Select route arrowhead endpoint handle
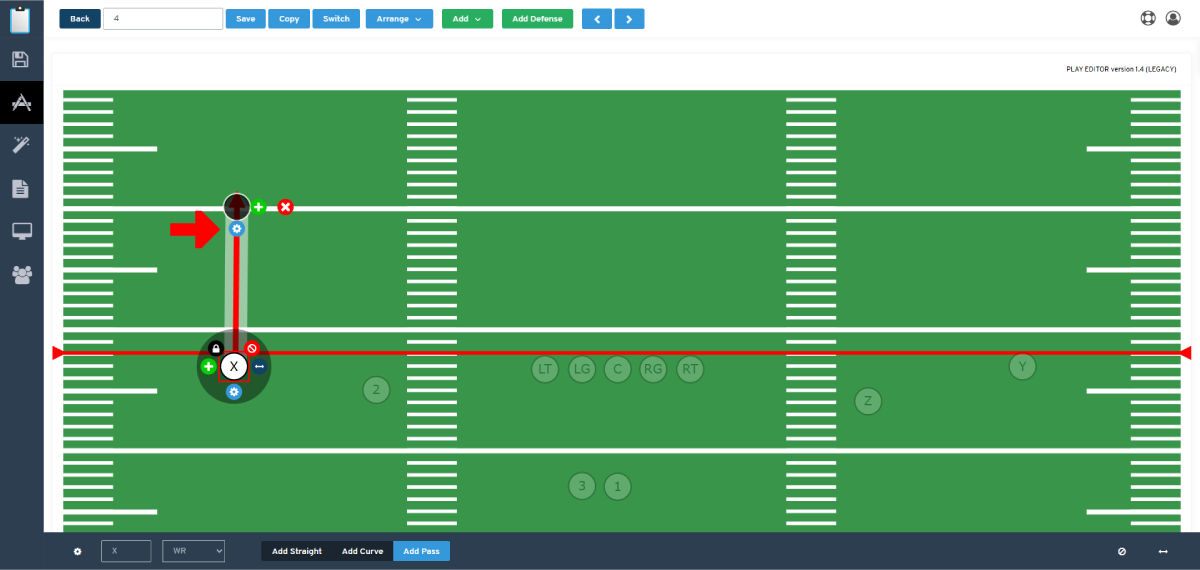The height and width of the screenshot is (570, 1200). click(x=236, y=207)
